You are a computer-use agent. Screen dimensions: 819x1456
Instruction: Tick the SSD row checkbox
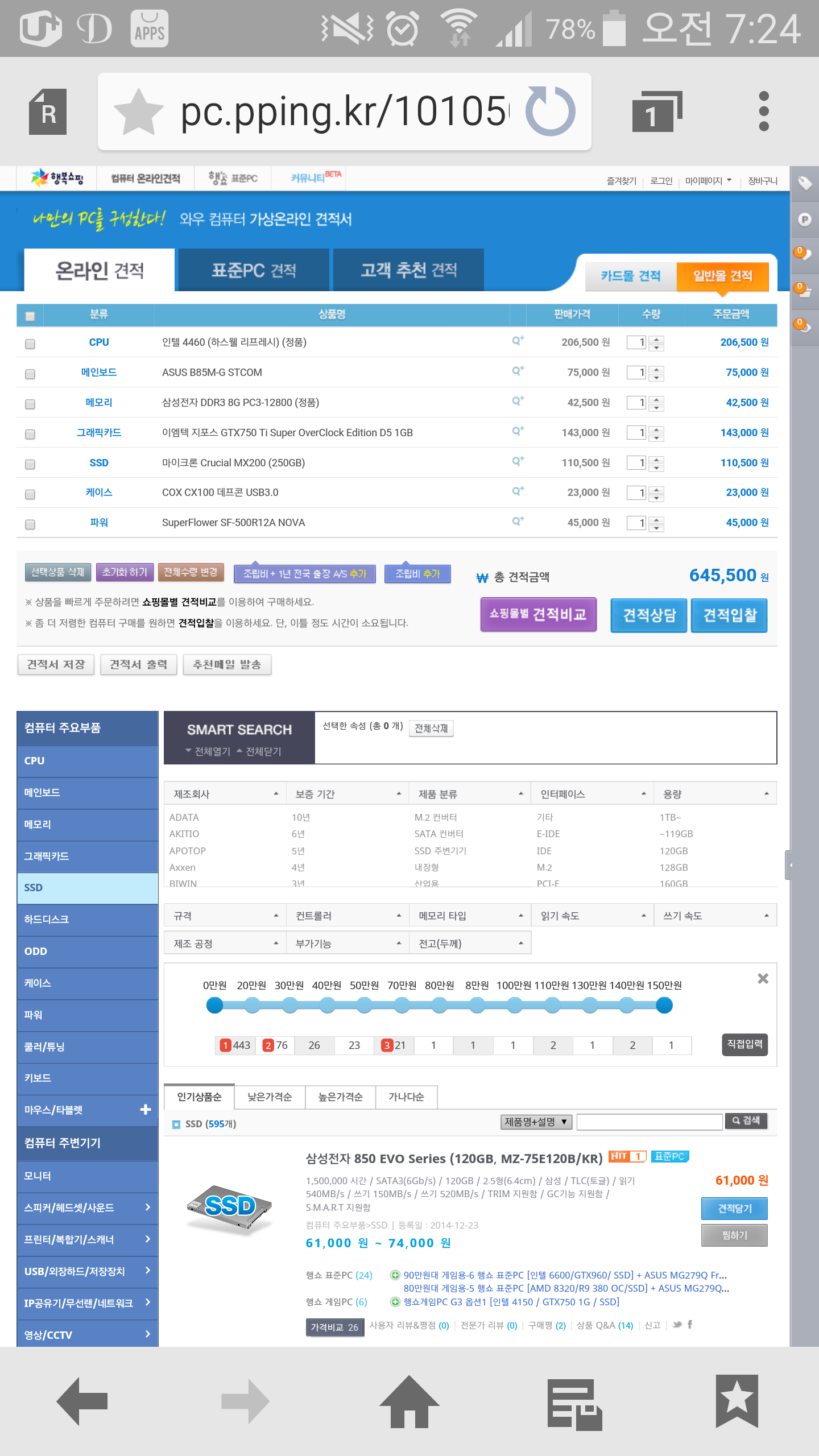[30, 464]
